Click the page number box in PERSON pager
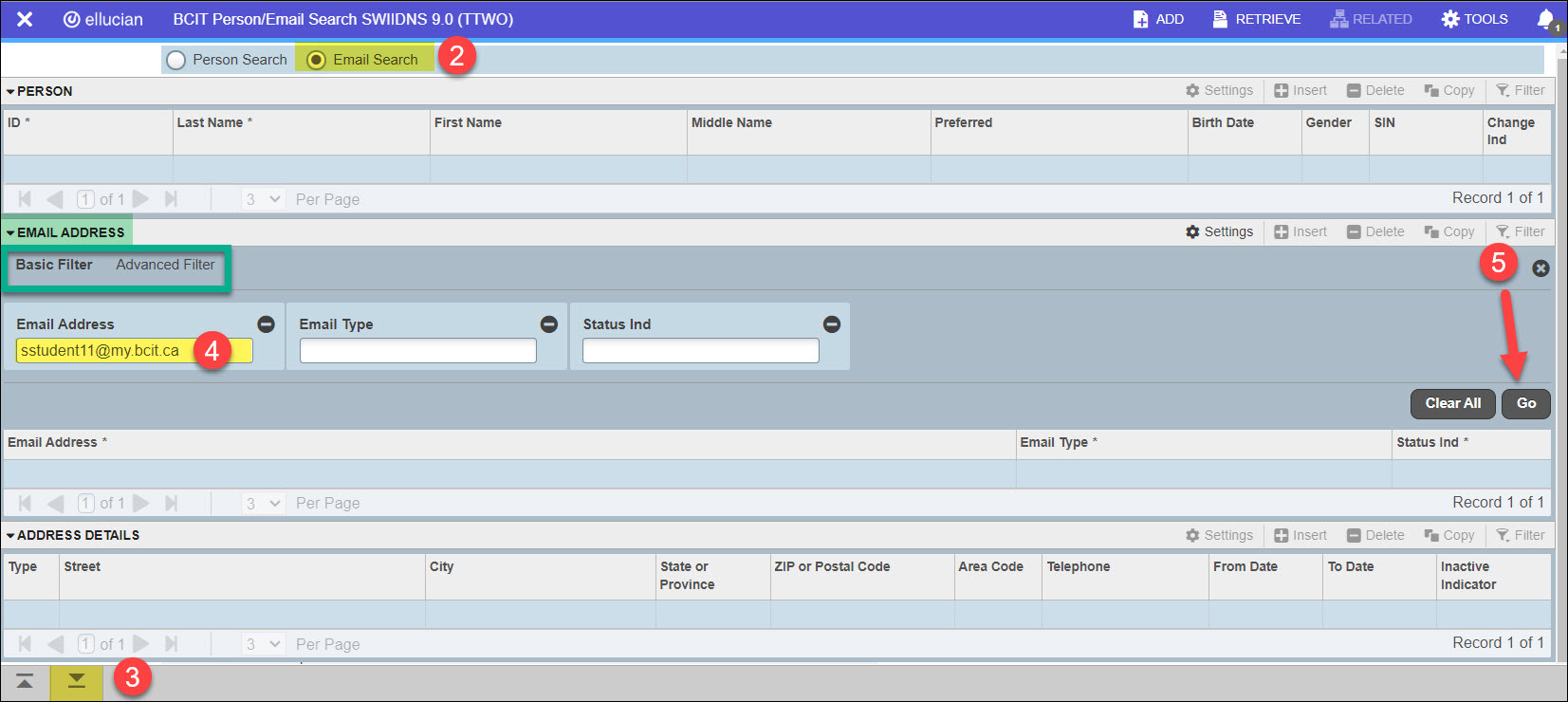1568x702 pixels. pos(85,199)
